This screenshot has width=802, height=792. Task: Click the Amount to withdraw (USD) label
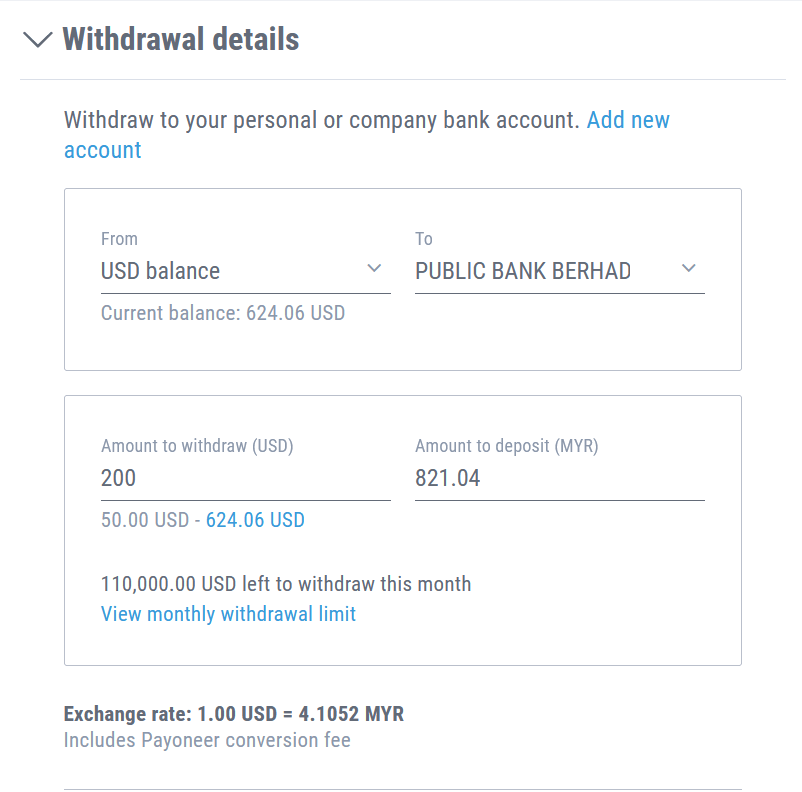[197, 447]
